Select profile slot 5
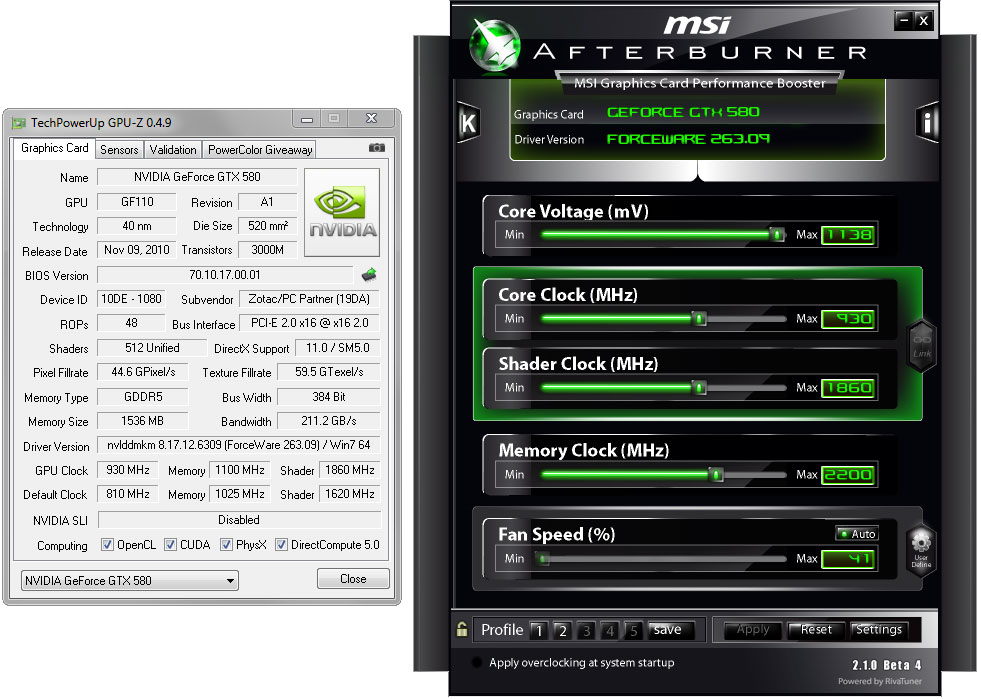 [x=634, y=630]
